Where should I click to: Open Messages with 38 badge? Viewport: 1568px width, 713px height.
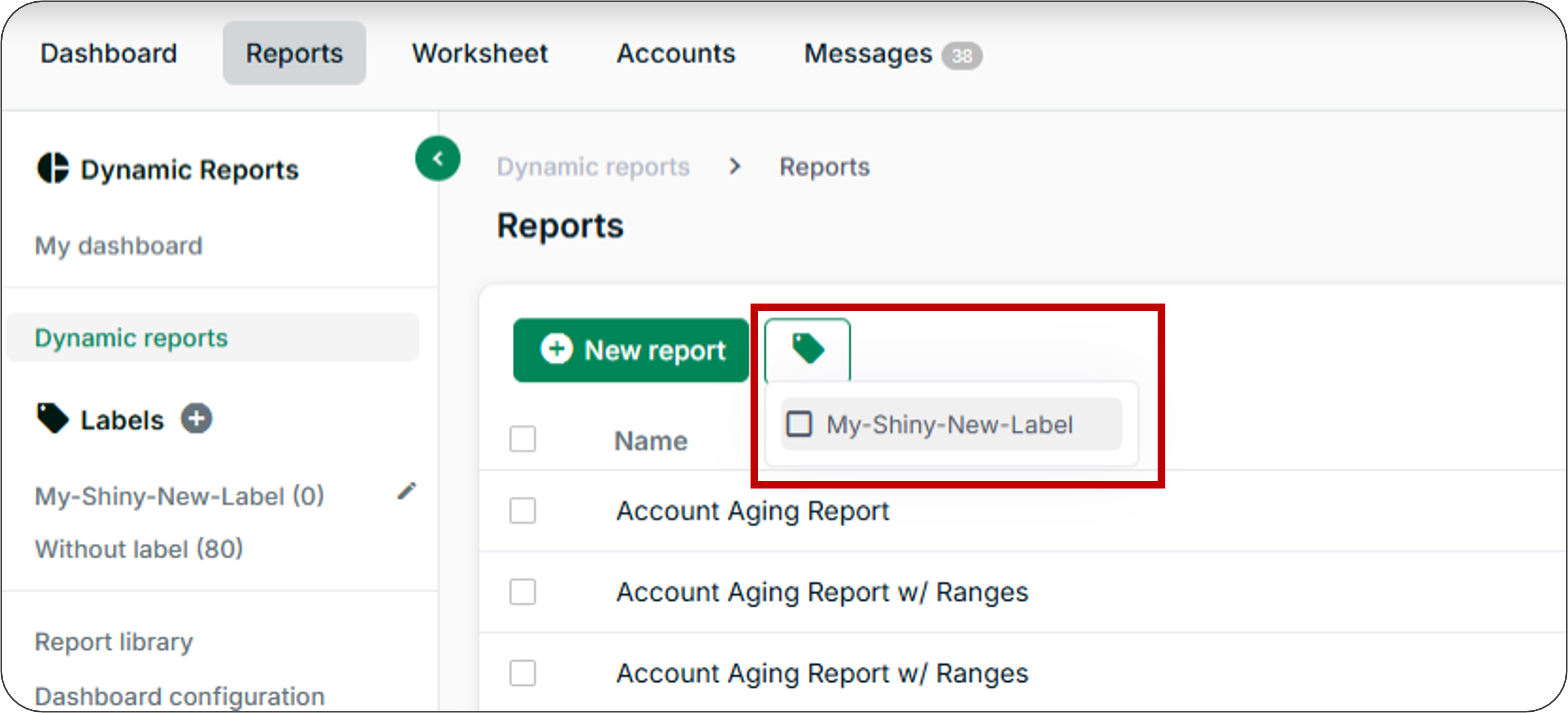[893, 54]
